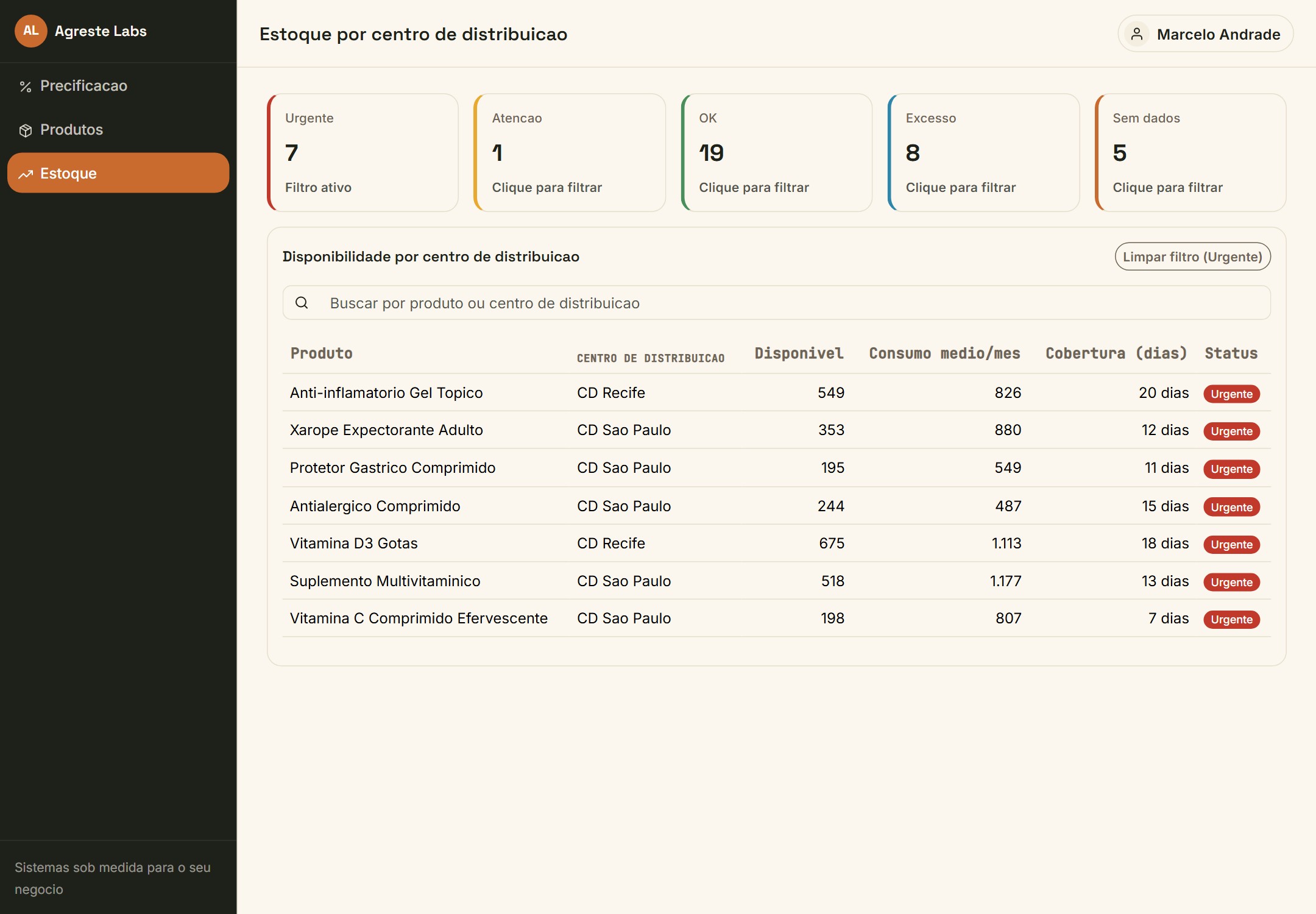Select the Estoque menu item

click(x=118, y=173)
